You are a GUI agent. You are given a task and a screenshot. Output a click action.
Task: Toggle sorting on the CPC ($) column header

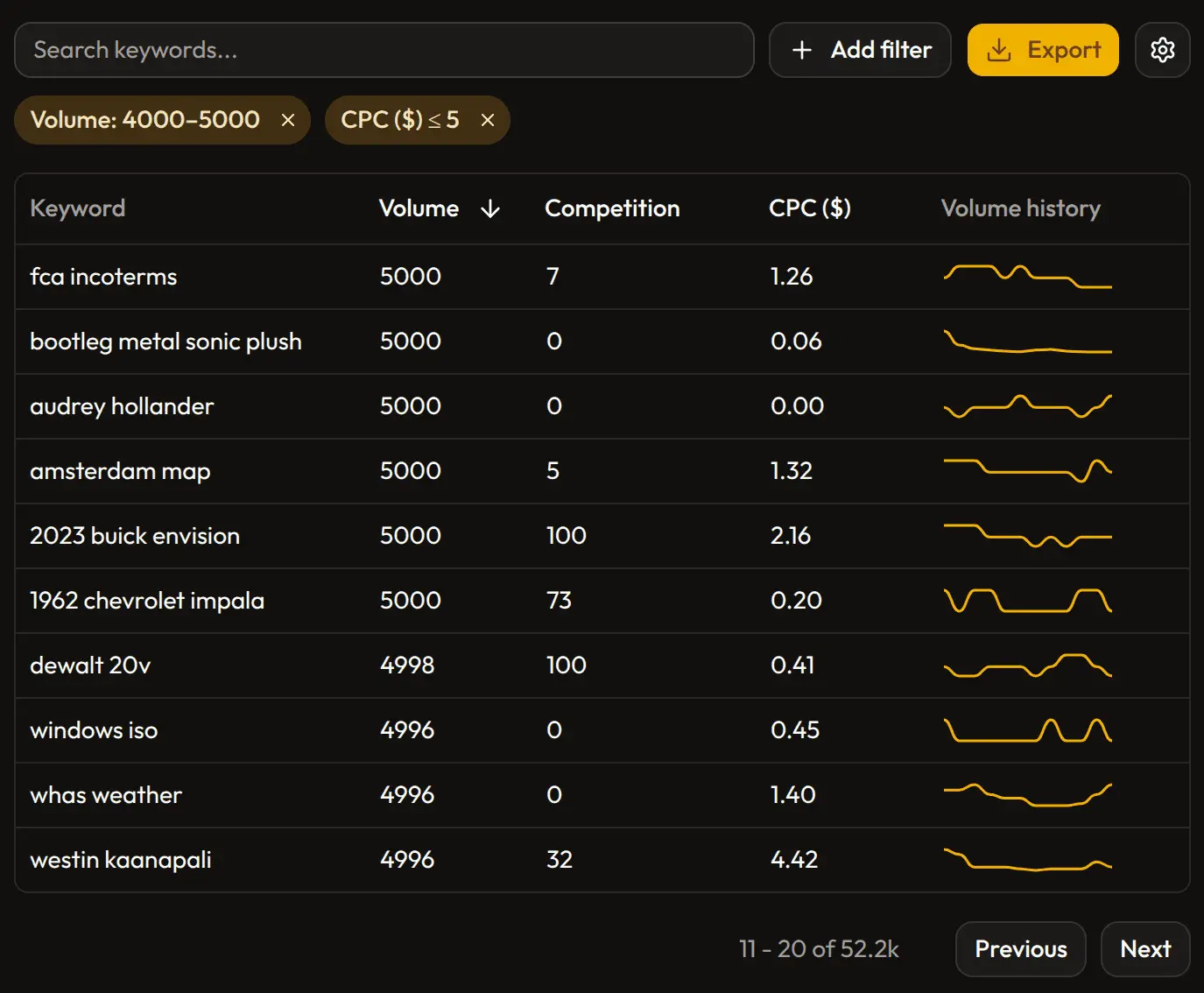[x=810, y=208]
